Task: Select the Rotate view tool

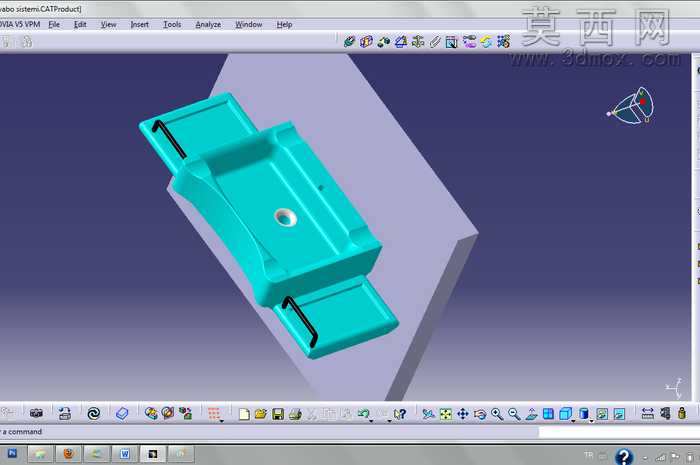Action: (x=480, y=414)
